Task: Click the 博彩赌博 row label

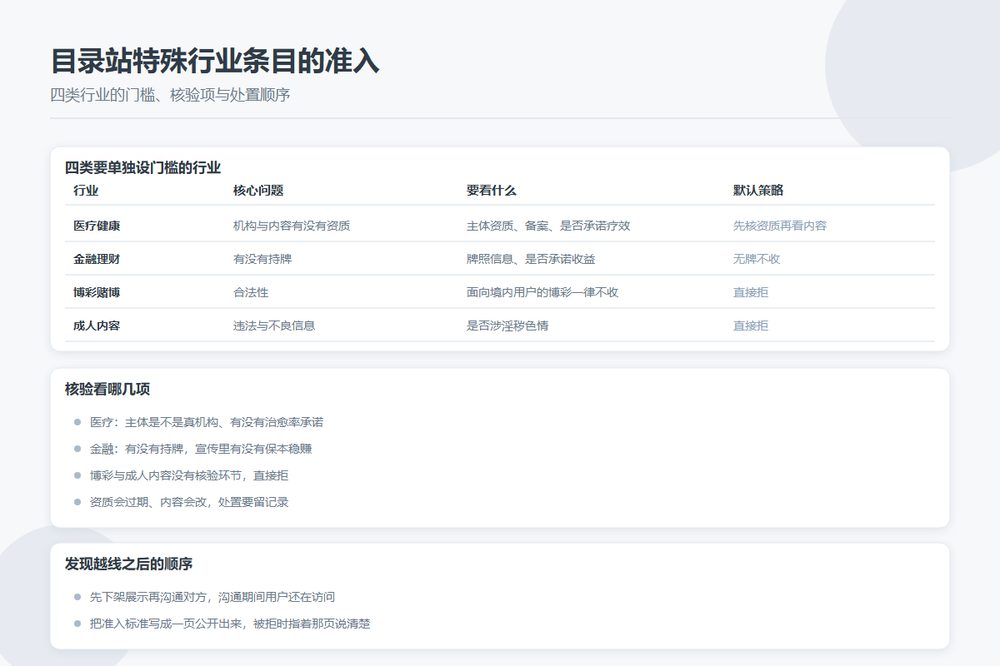Action: pyautogui.click(x=97, y=292)
